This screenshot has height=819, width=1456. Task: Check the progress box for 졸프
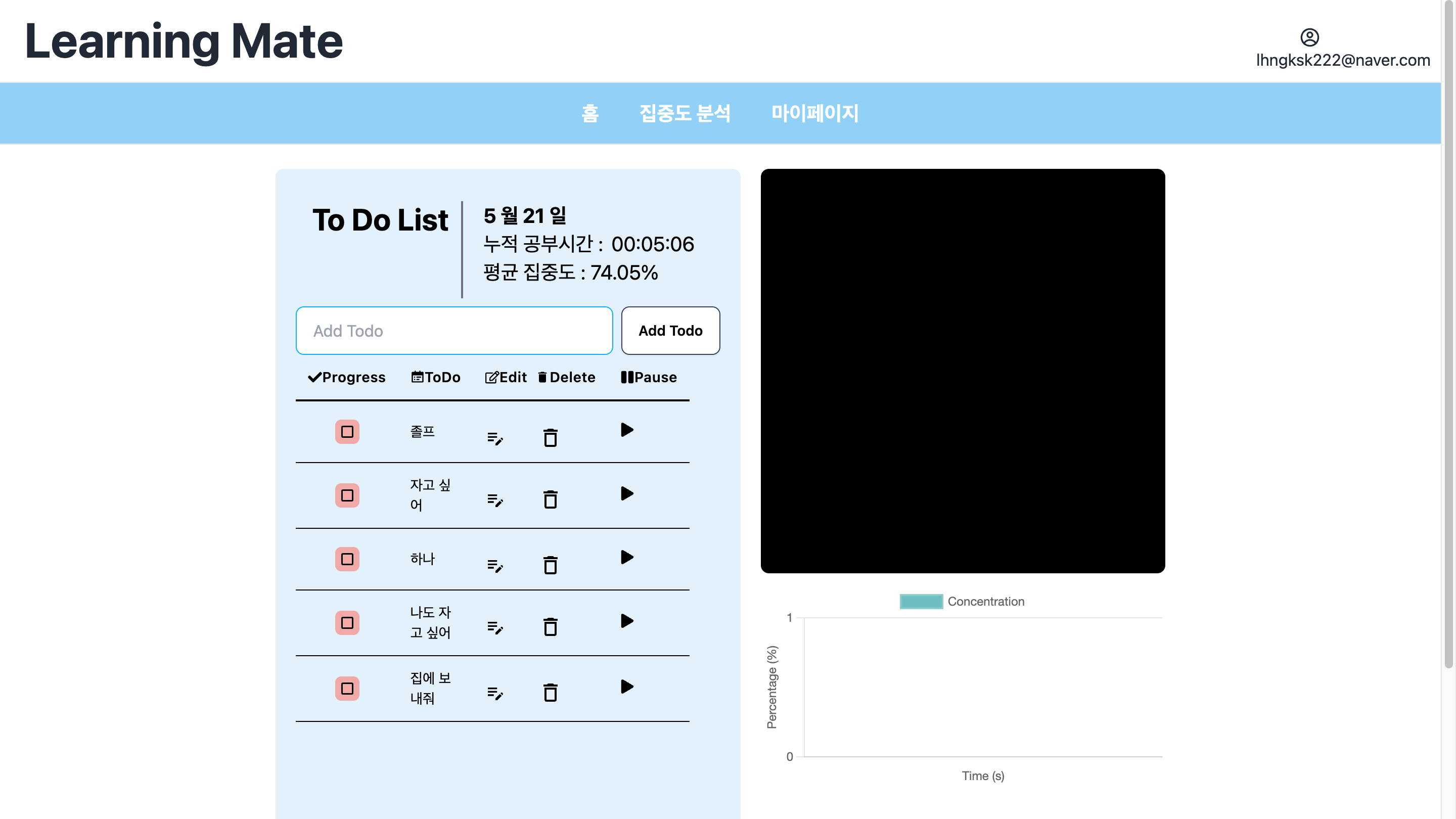coord(347,432)
